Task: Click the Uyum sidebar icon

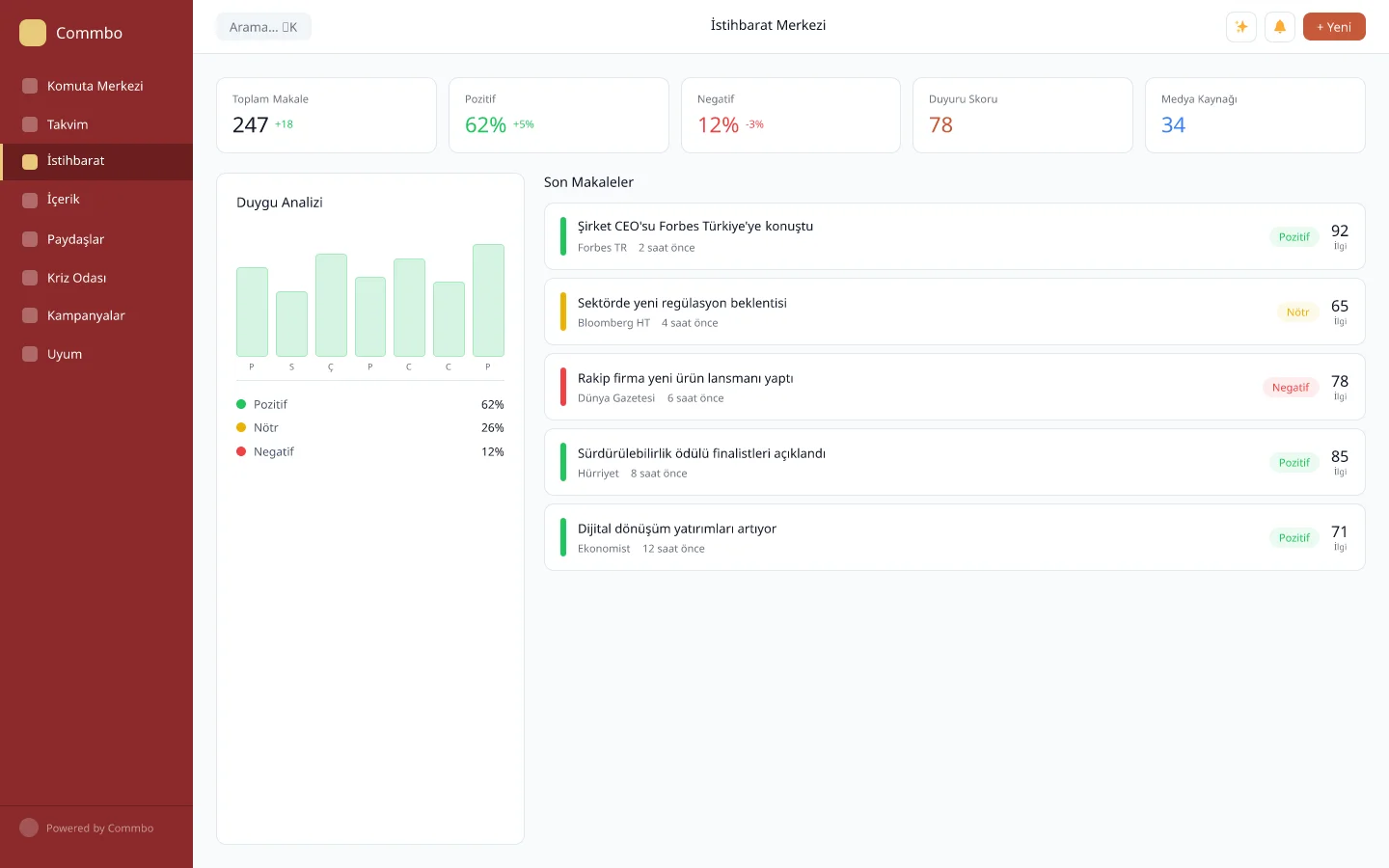Action: point(30,354)
